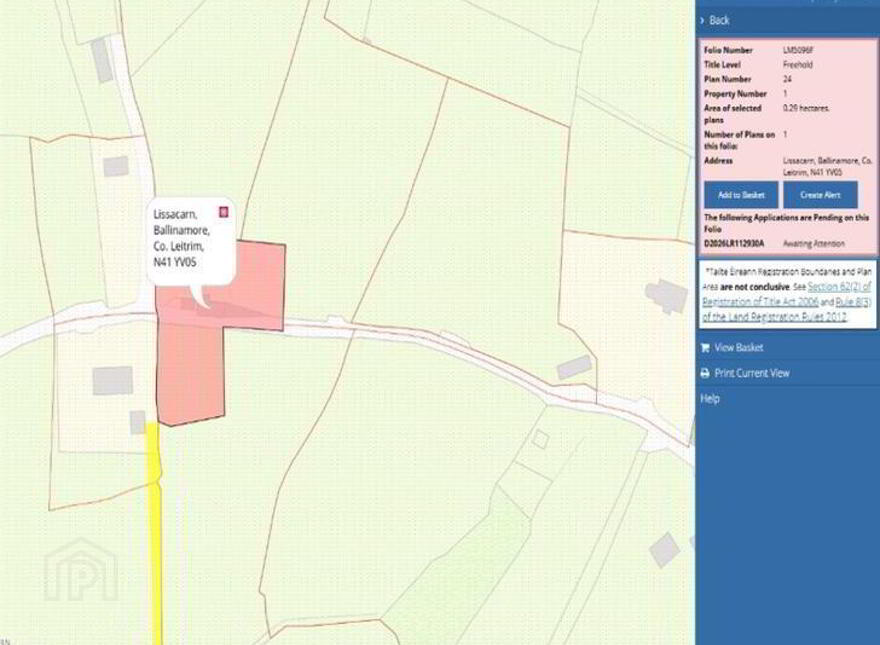Open the Help menu item
This screenshot has width=880, height=645.
click(x=709, y=399)
